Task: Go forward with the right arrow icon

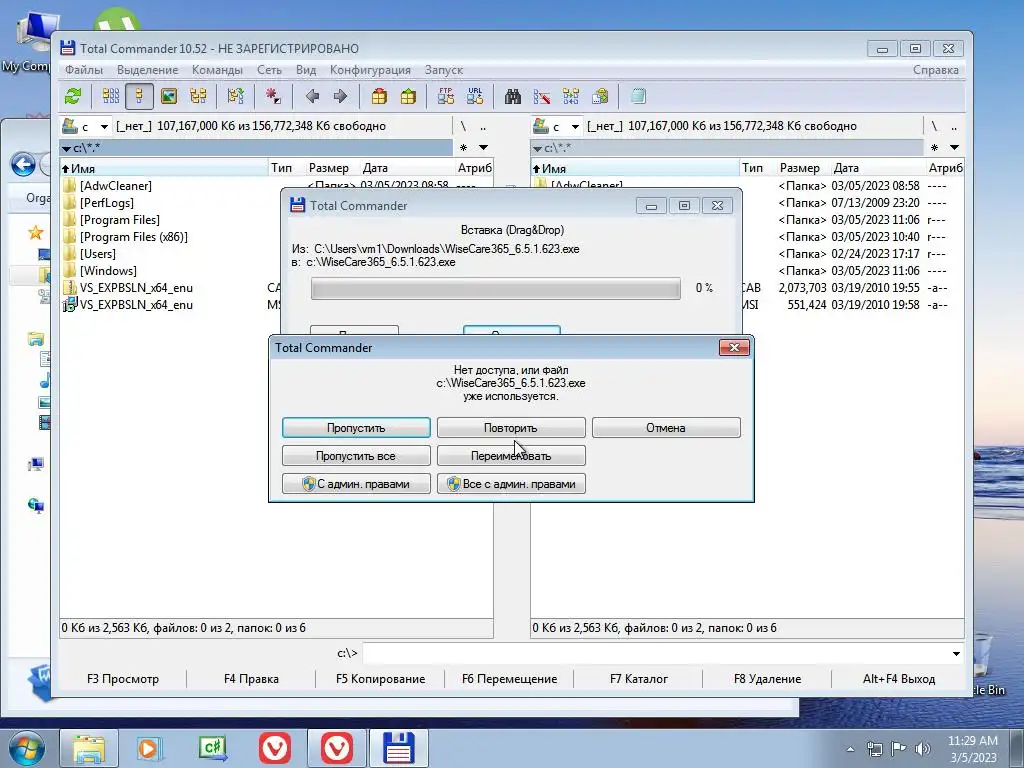Action: pos(340,97)
